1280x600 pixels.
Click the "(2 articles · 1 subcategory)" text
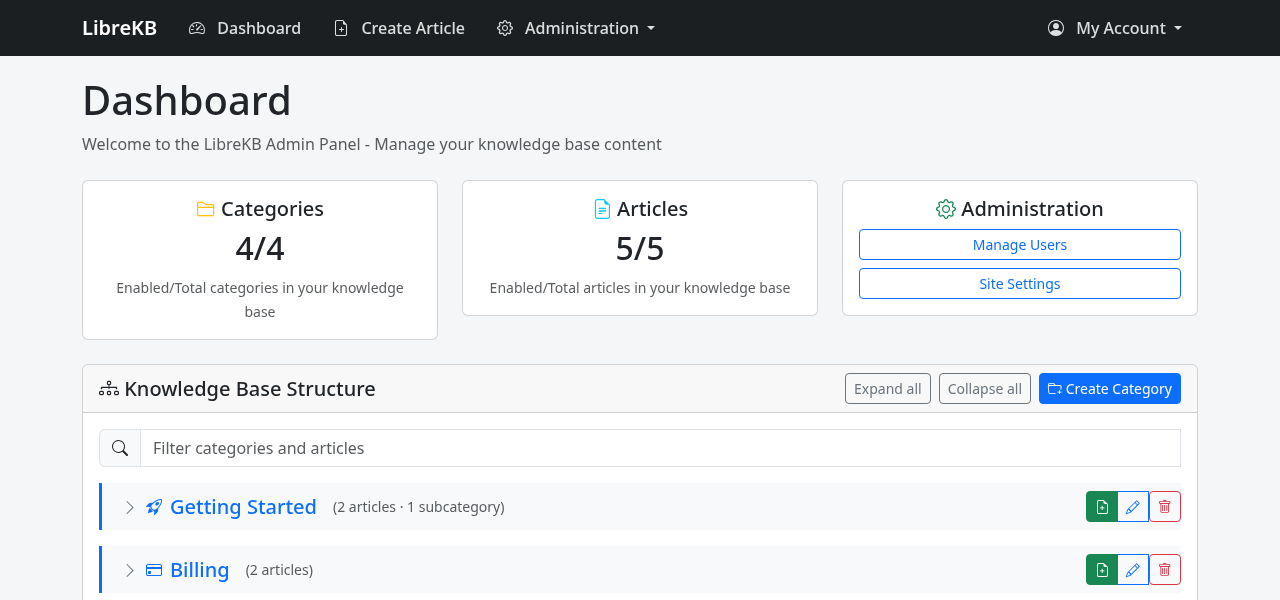pos(419,507)
